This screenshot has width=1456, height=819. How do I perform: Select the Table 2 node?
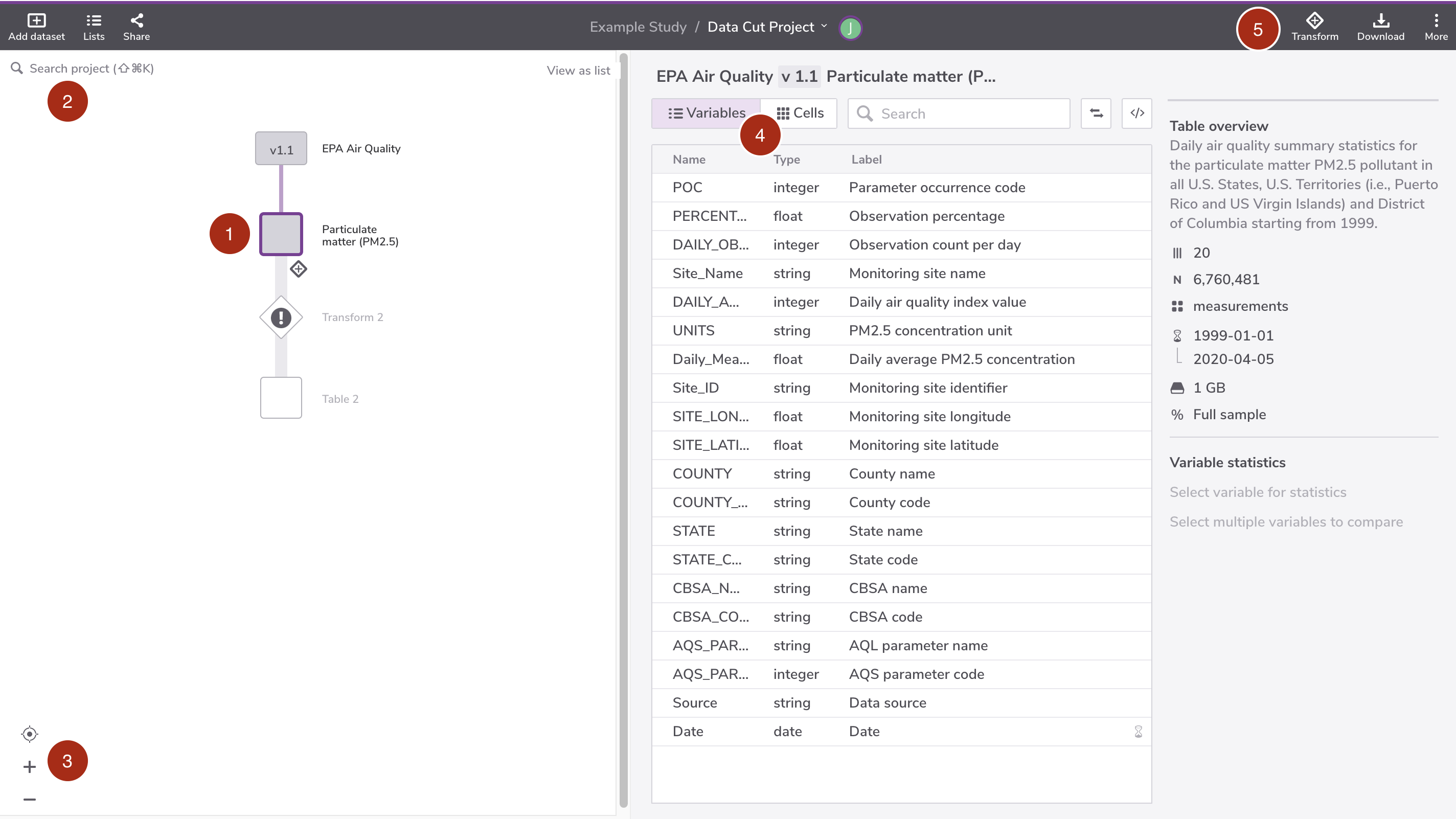pos(281,397)
